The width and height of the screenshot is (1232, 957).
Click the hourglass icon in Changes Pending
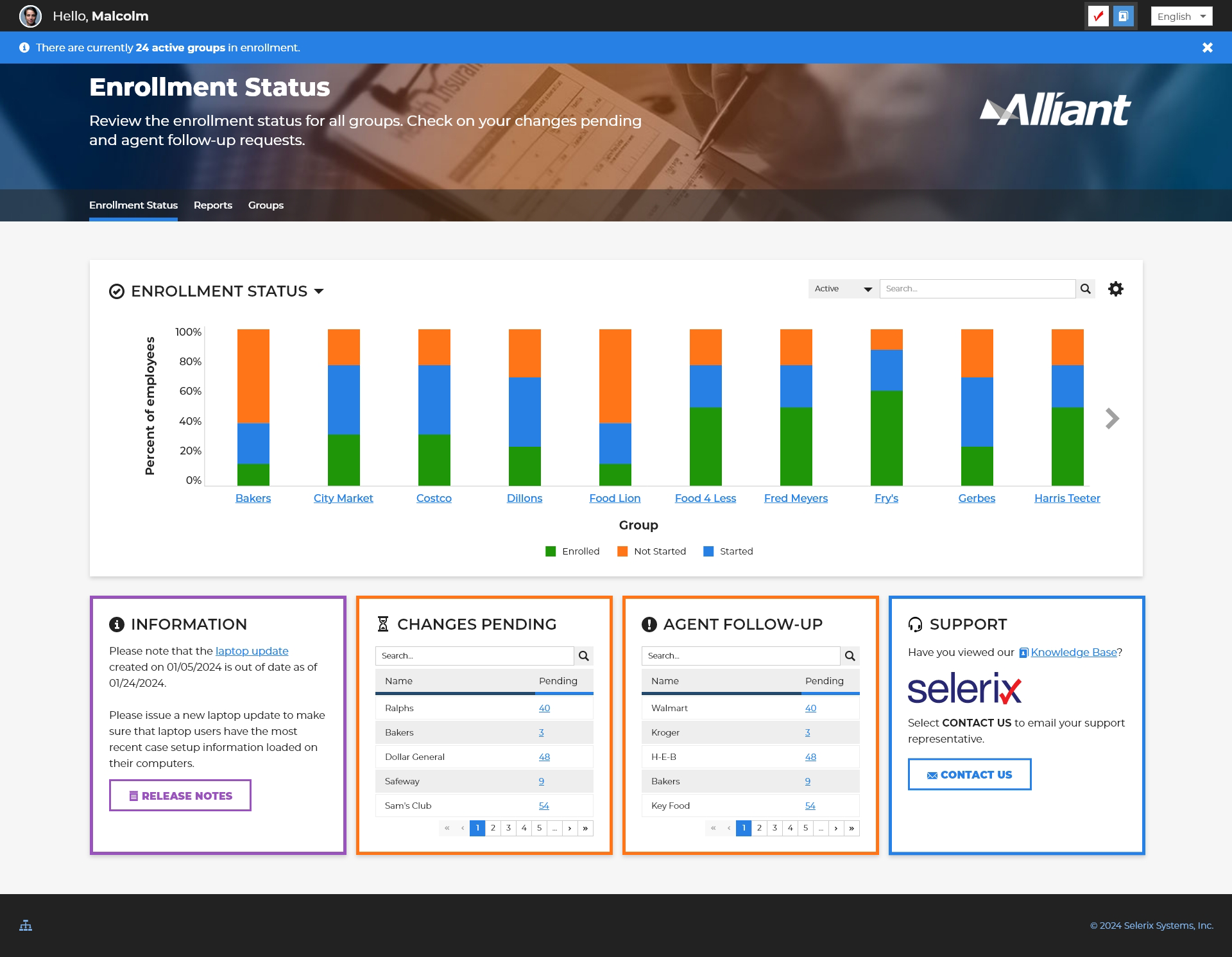[x=382, y=624]
